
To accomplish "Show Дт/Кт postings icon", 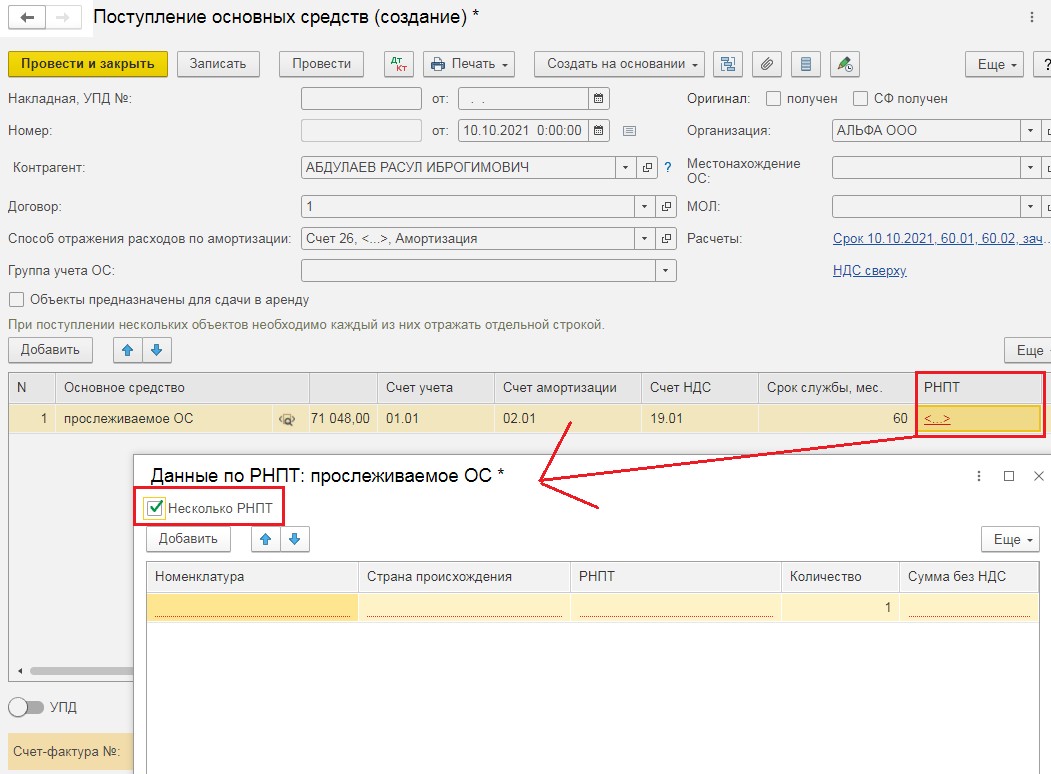I will 399,64.
